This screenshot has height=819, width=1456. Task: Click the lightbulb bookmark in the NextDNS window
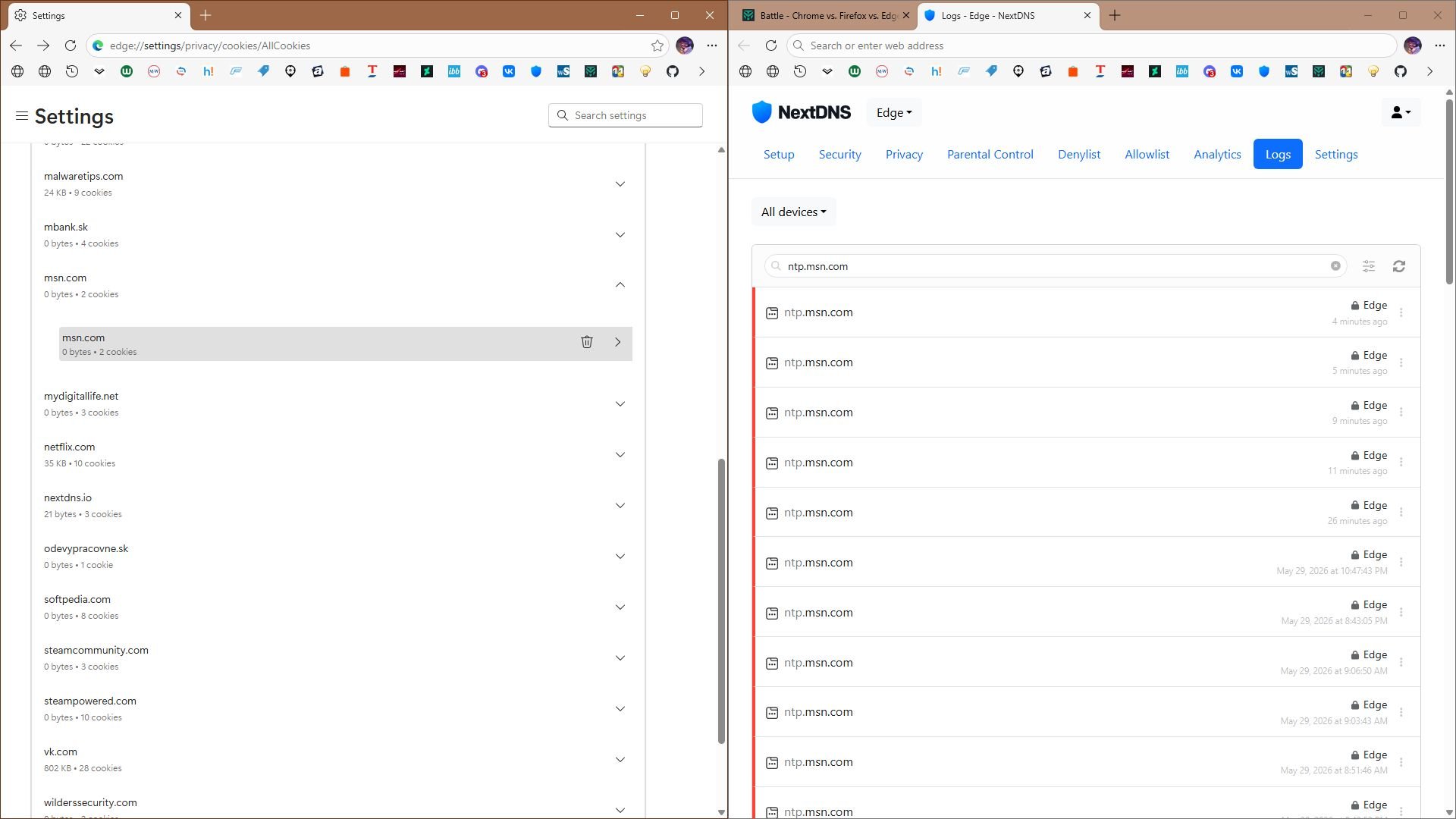1373,71
